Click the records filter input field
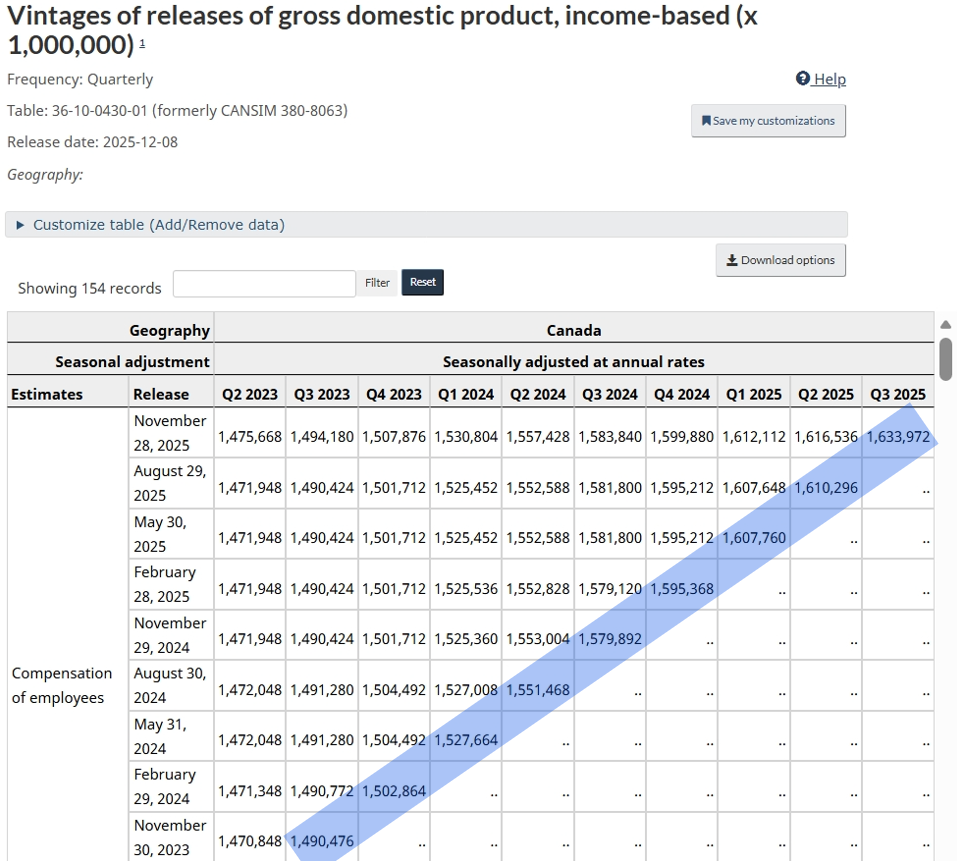The width and height of the screenshot is (957, 861). tap(263, 283)
